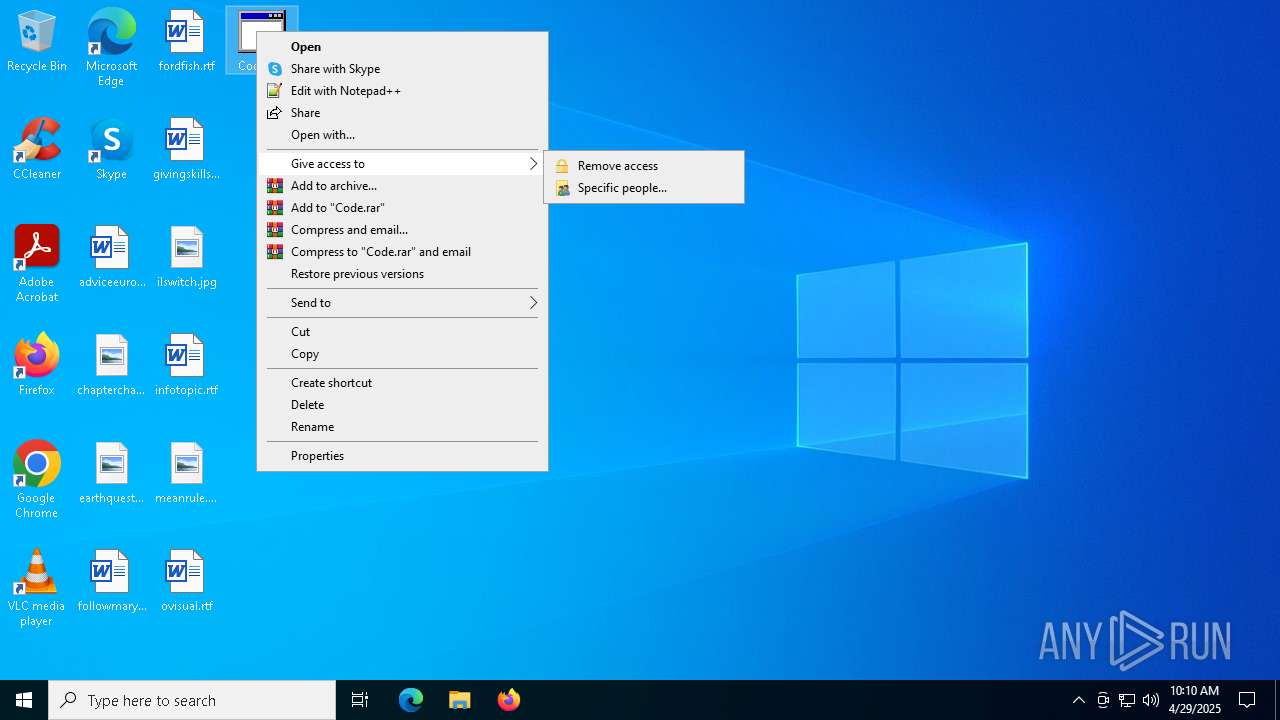
Task: Click the Windows Start button
Action: tap(24, 700)
